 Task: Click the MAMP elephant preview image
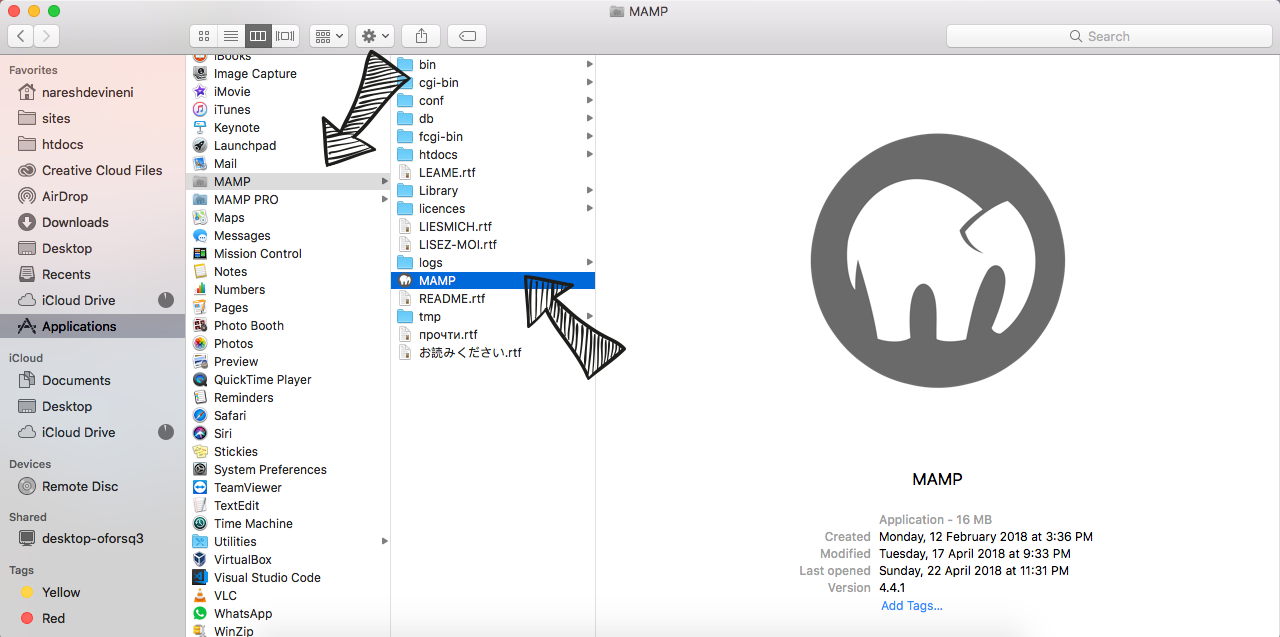pyautogui.click(x=937, y=260)
